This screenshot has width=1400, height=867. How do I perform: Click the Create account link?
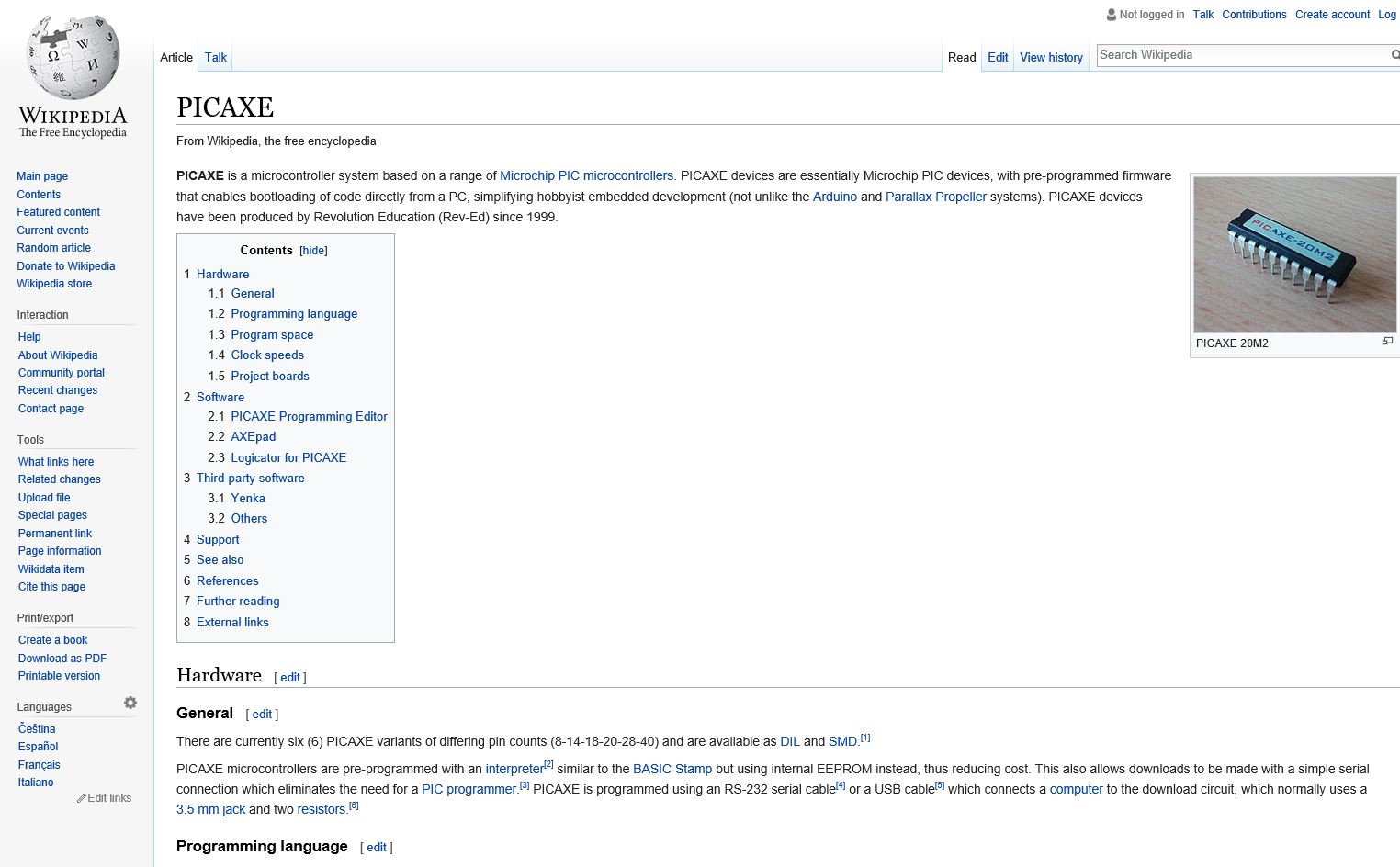coord(1332,15)
